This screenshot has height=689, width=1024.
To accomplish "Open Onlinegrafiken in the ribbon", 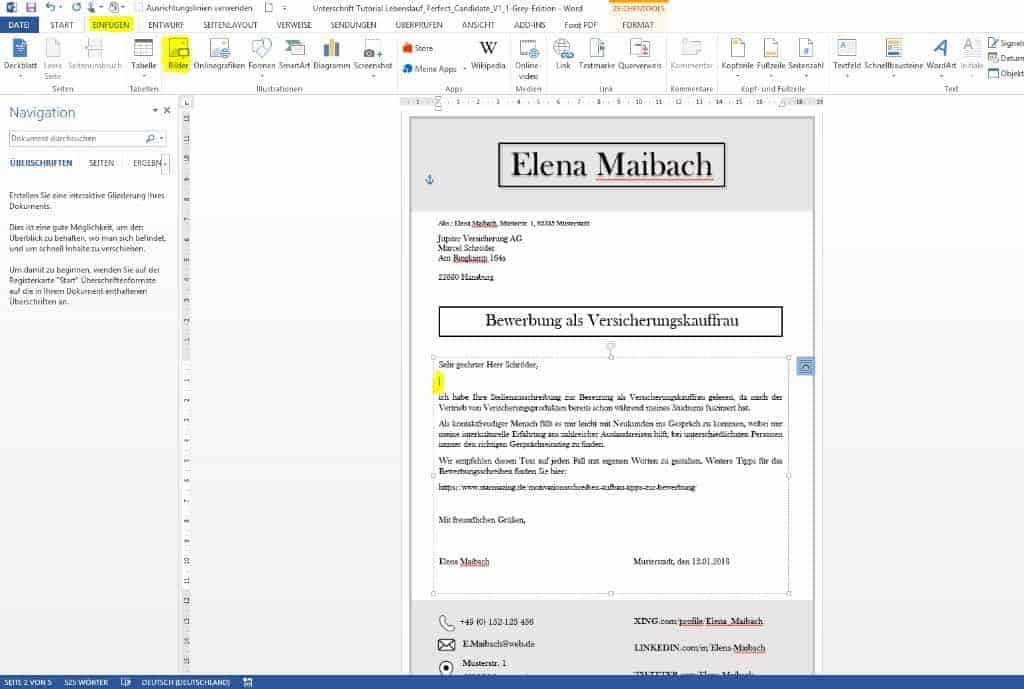I will point(219,54).
